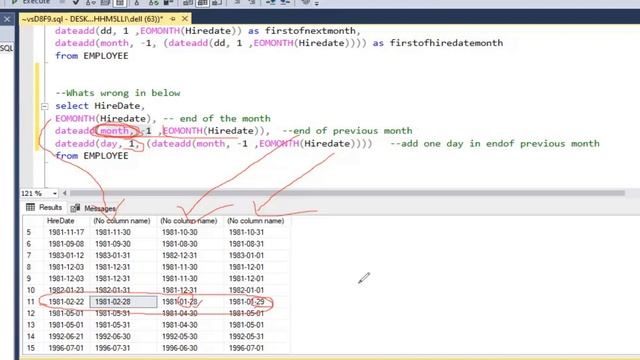
Task: Click the horizontal scrollbar's left arrow
Action: pos(64,193)
